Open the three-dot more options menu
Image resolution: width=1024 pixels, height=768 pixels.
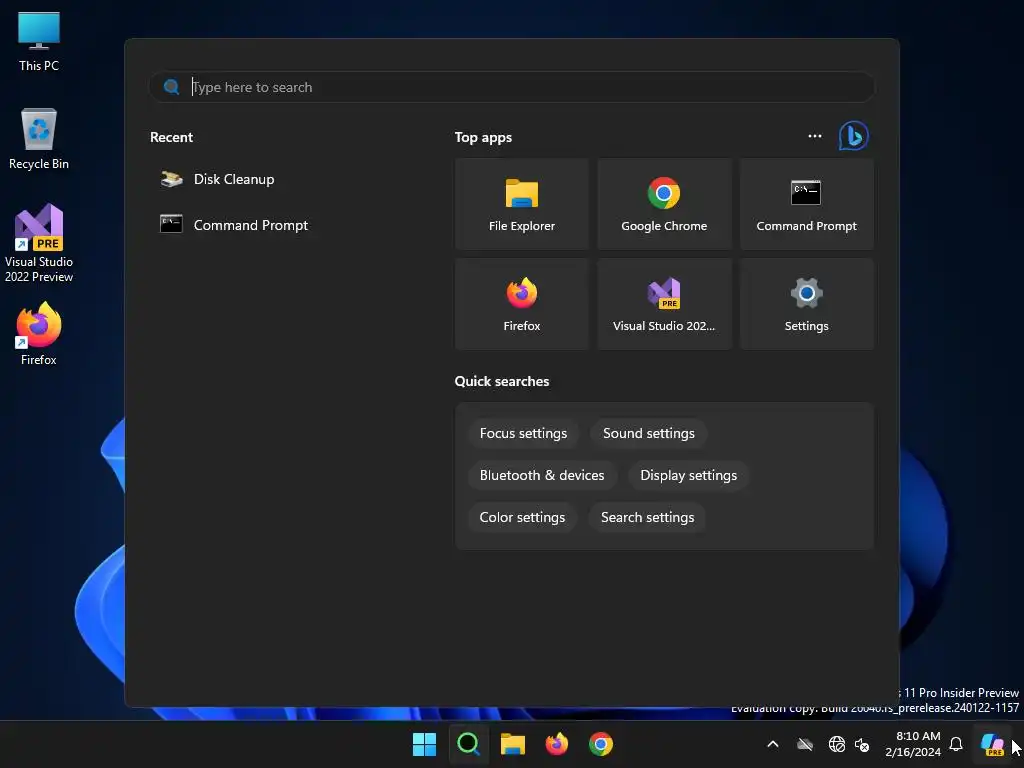(814, 136)
